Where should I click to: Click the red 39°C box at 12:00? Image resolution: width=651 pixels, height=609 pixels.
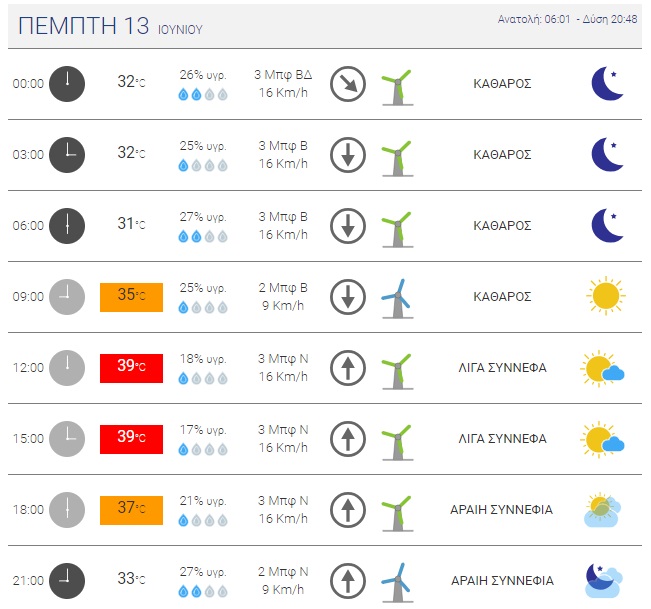pos(131,368)
